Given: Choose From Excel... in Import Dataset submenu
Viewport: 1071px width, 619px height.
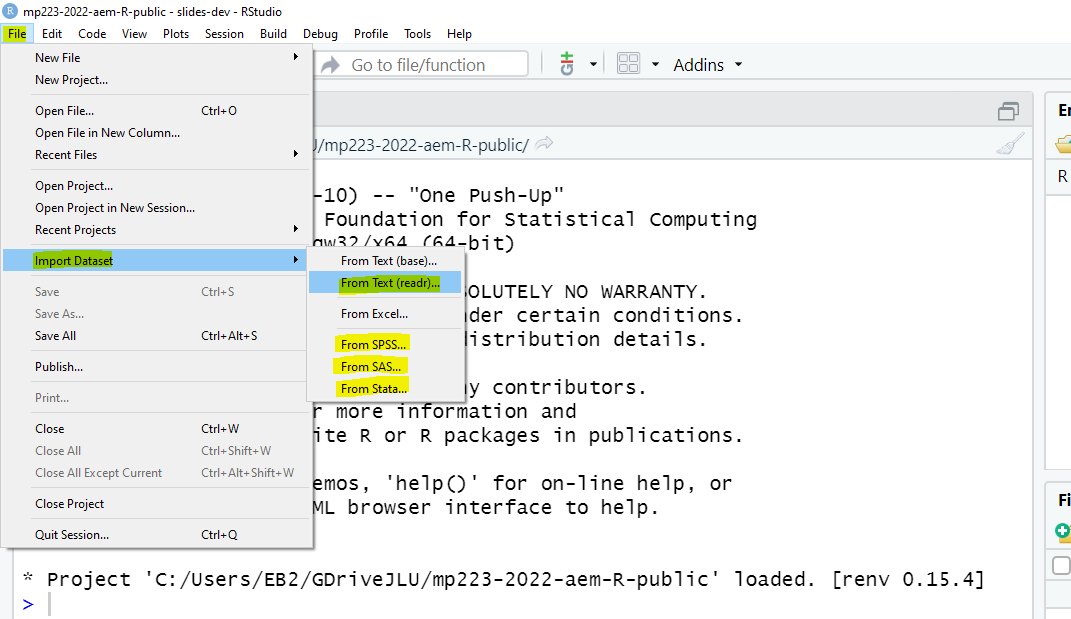Looking at the screenshot, I should point(374,314).
